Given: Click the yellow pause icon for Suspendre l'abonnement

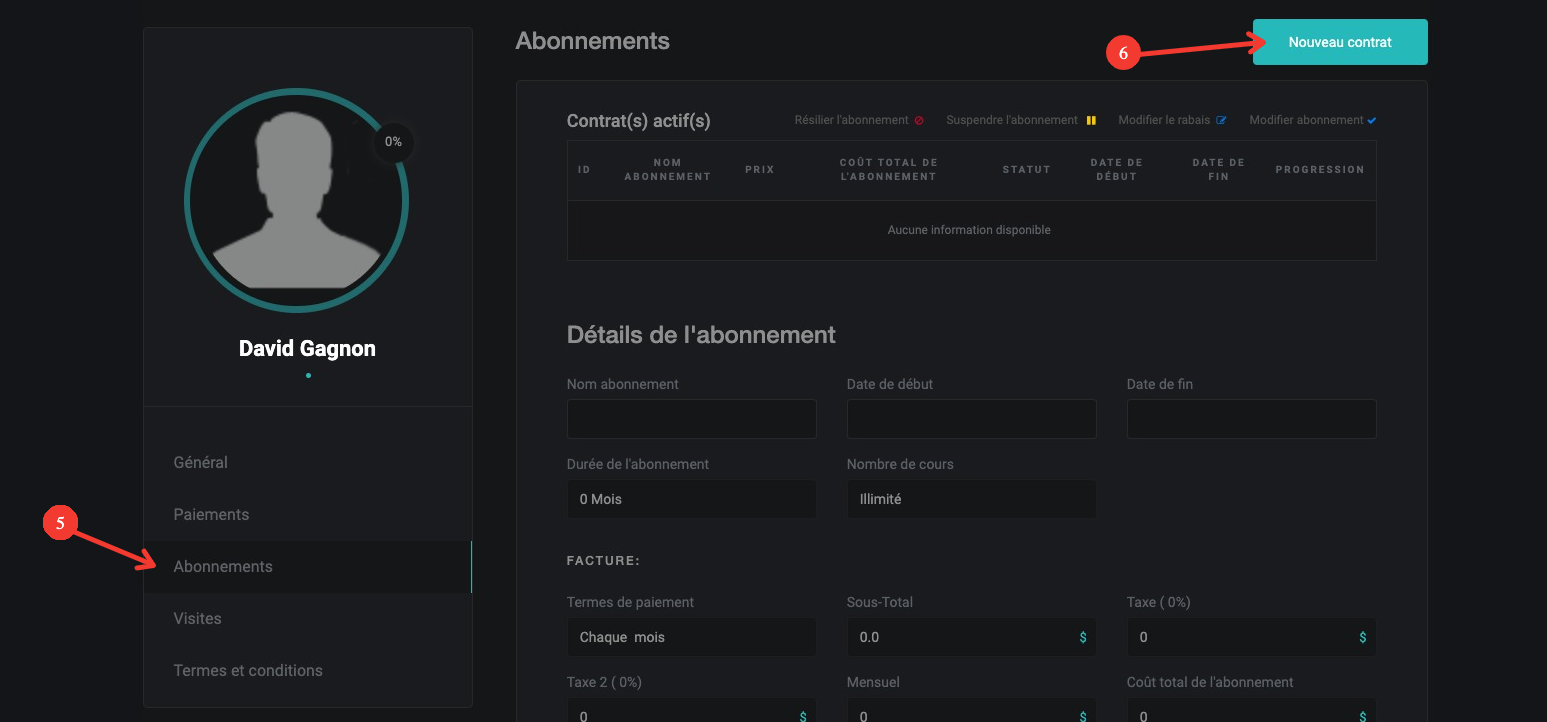Looking at the screenshot, I should (1091, 120).
